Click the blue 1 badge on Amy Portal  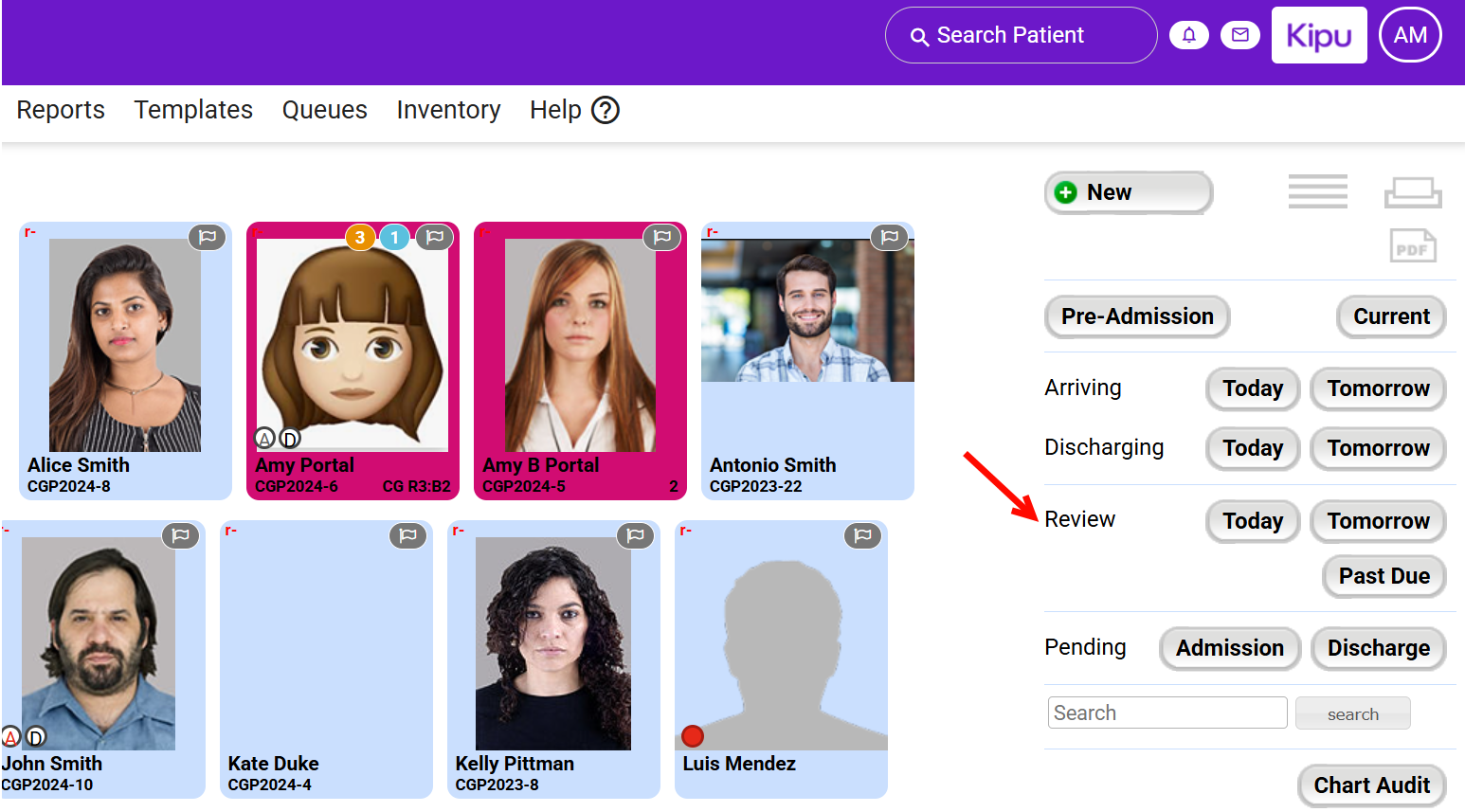394,237
